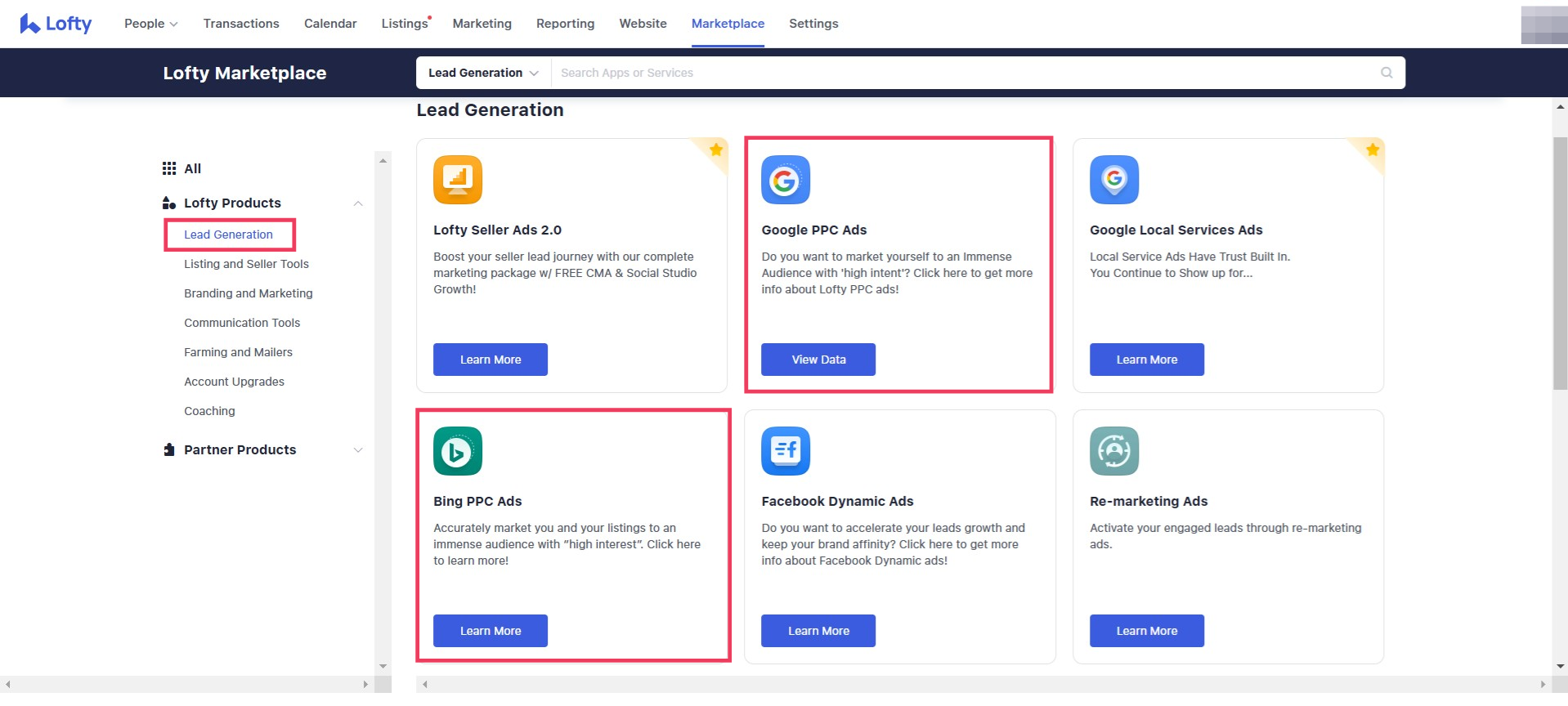Image resolution: width=1568 pixels, height=706 pixels.
Task: Click the Re-marketing Ads icon
Action: (1113, 451)
